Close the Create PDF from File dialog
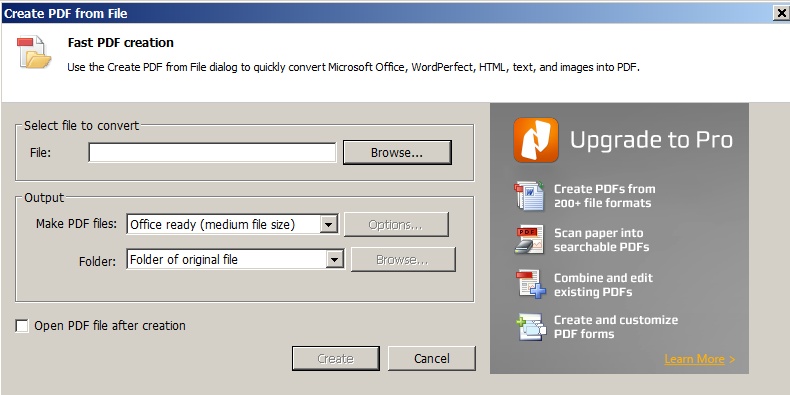Screen dimensions: 790x395 pyautogui.click(x=781, y=13)
